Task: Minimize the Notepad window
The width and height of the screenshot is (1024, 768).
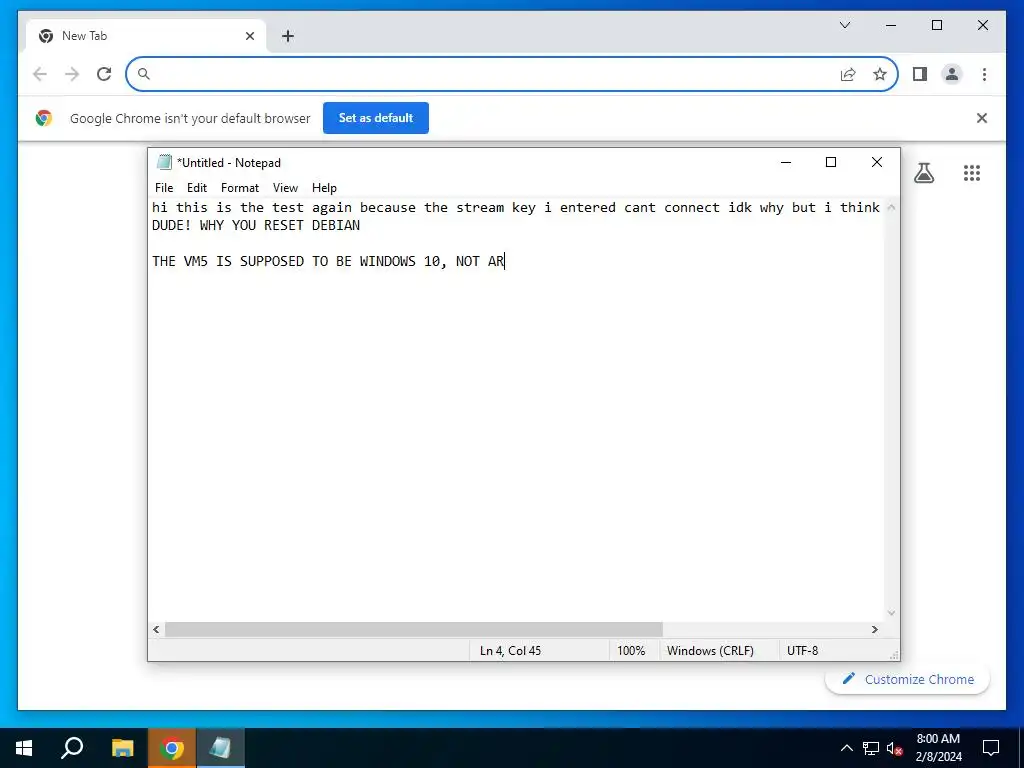Action: click(786, 163)
